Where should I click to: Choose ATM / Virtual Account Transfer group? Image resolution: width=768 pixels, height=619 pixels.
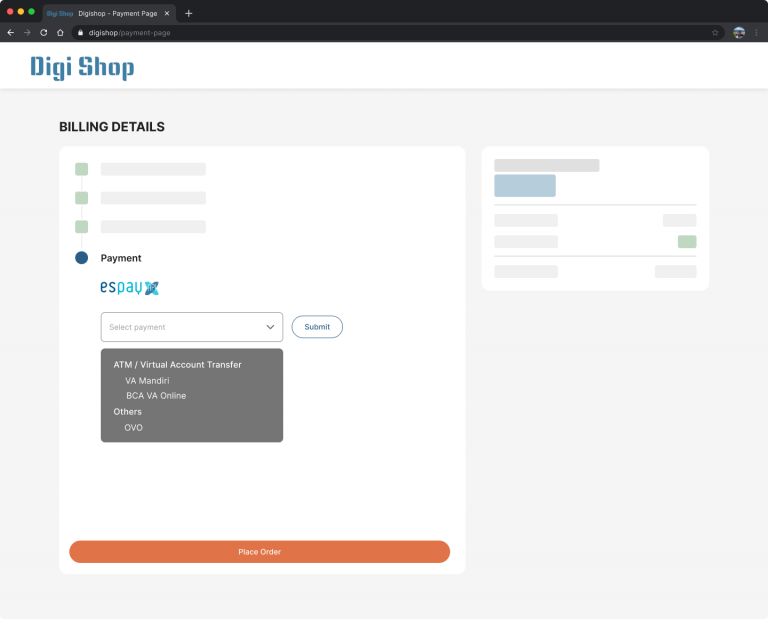click(177, 365)
